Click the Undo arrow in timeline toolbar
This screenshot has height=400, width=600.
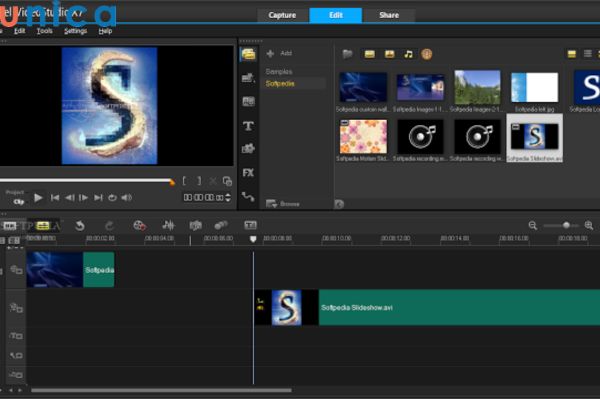point(80,226)
